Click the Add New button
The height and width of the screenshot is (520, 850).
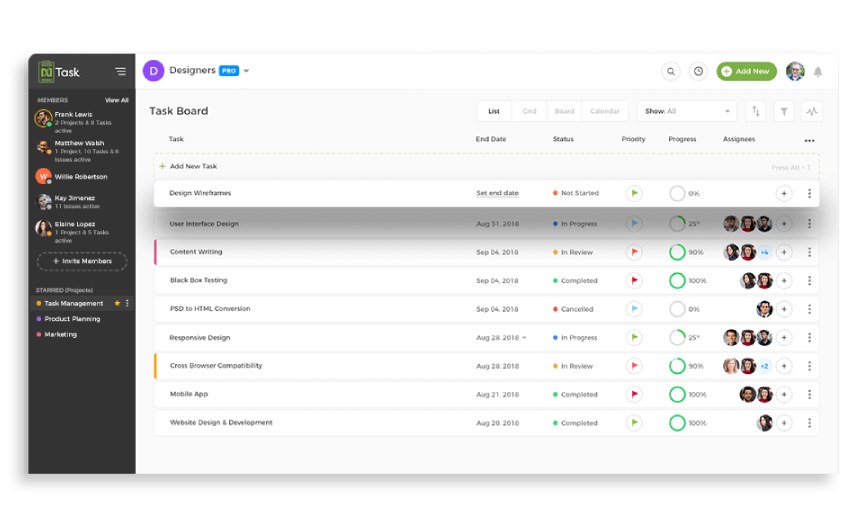[x=746, y=71]
